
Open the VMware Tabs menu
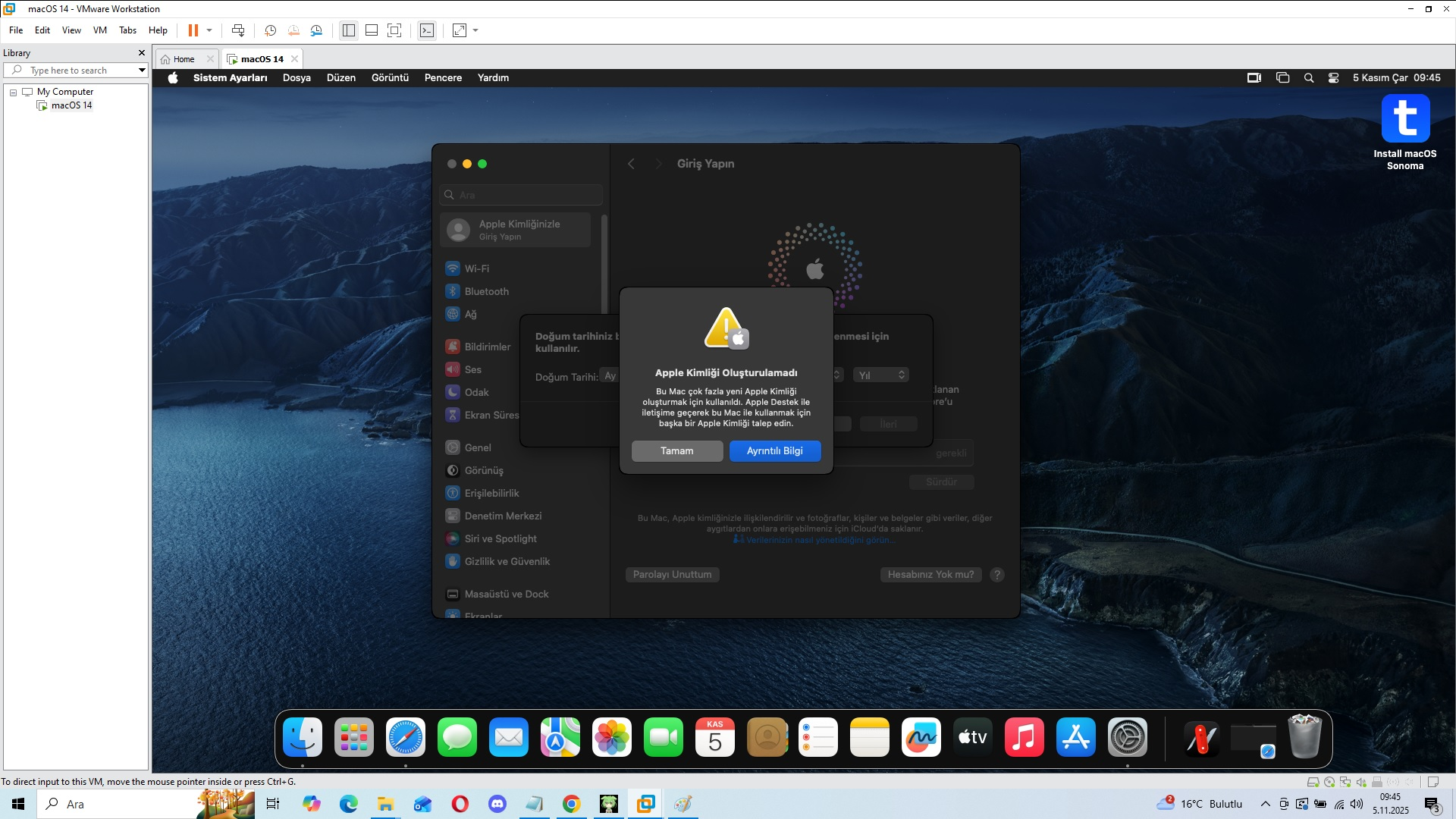coord(127,30)
